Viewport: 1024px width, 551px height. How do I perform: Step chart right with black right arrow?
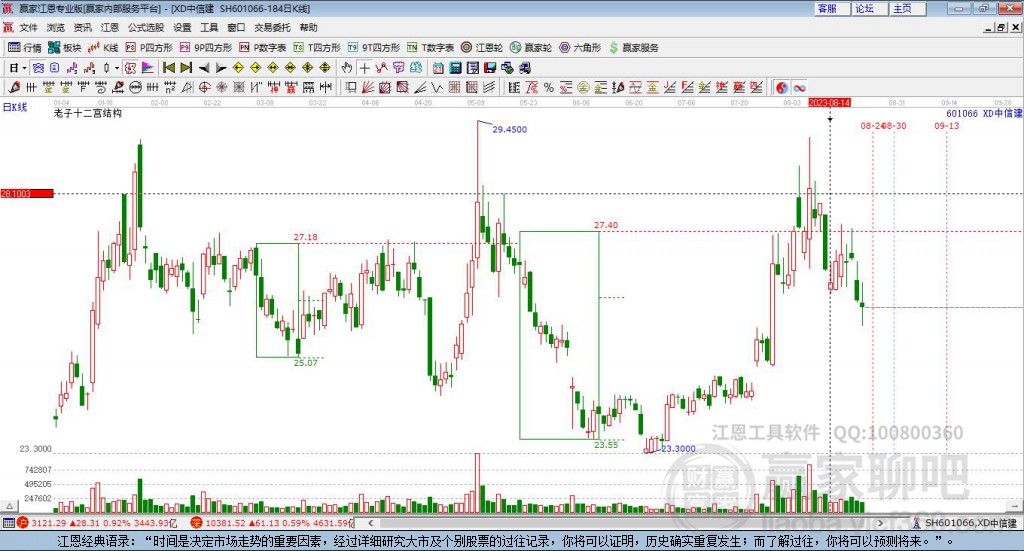click(221, 68)
